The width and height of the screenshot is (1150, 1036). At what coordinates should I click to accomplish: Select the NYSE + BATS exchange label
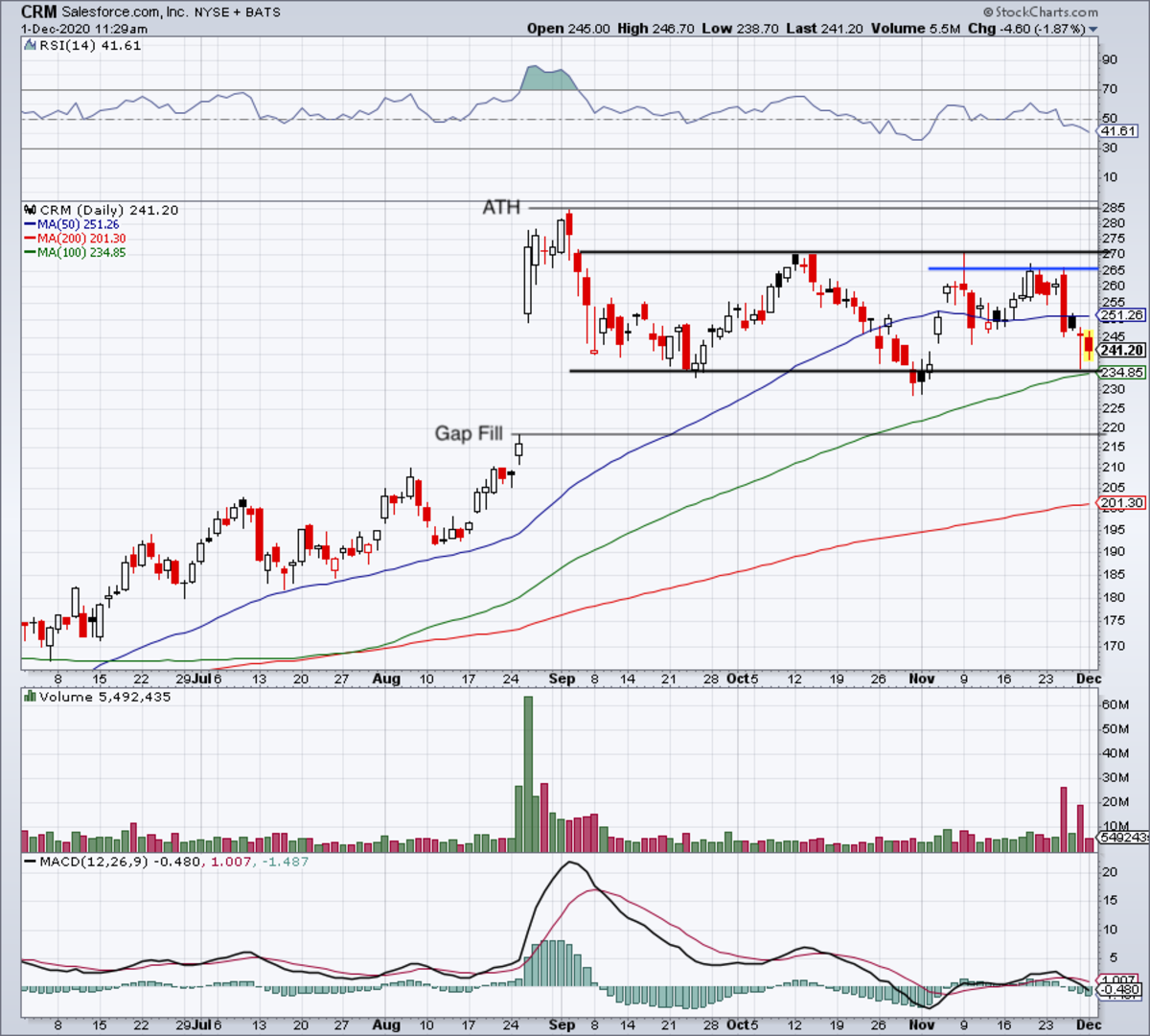point(238,12)
